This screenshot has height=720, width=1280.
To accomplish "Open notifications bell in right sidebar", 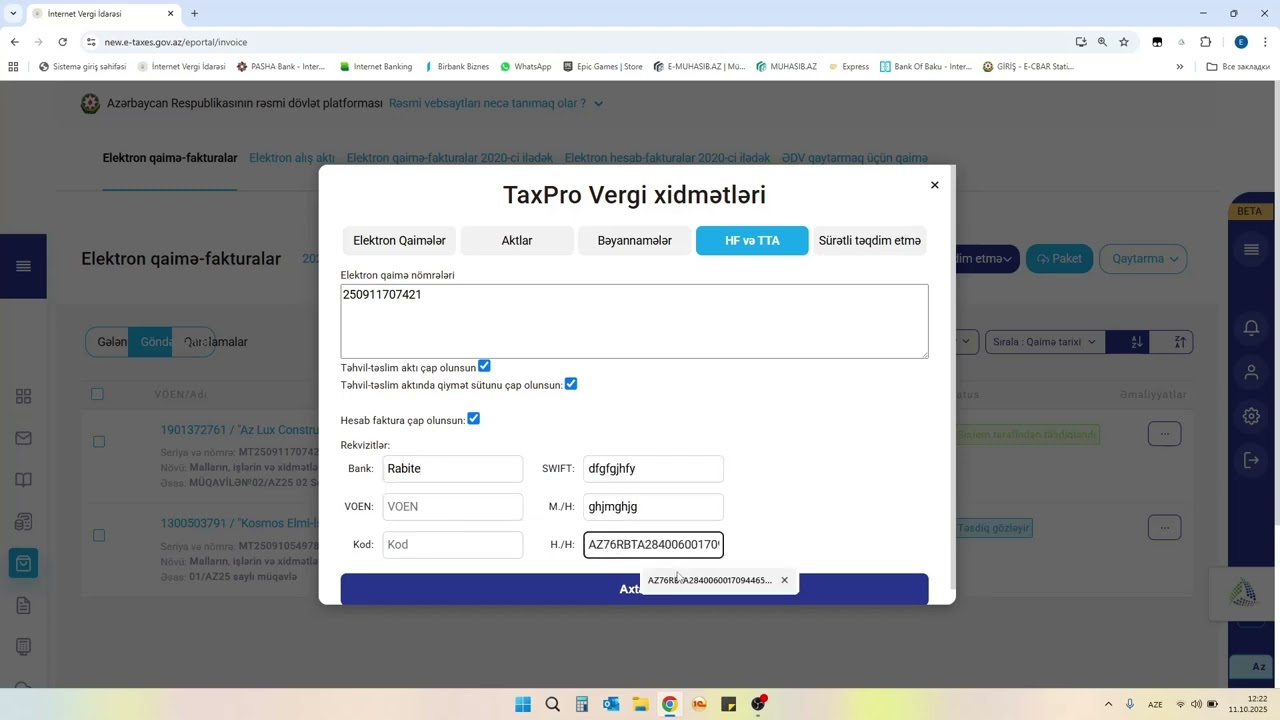I will tap(1251, 328).
